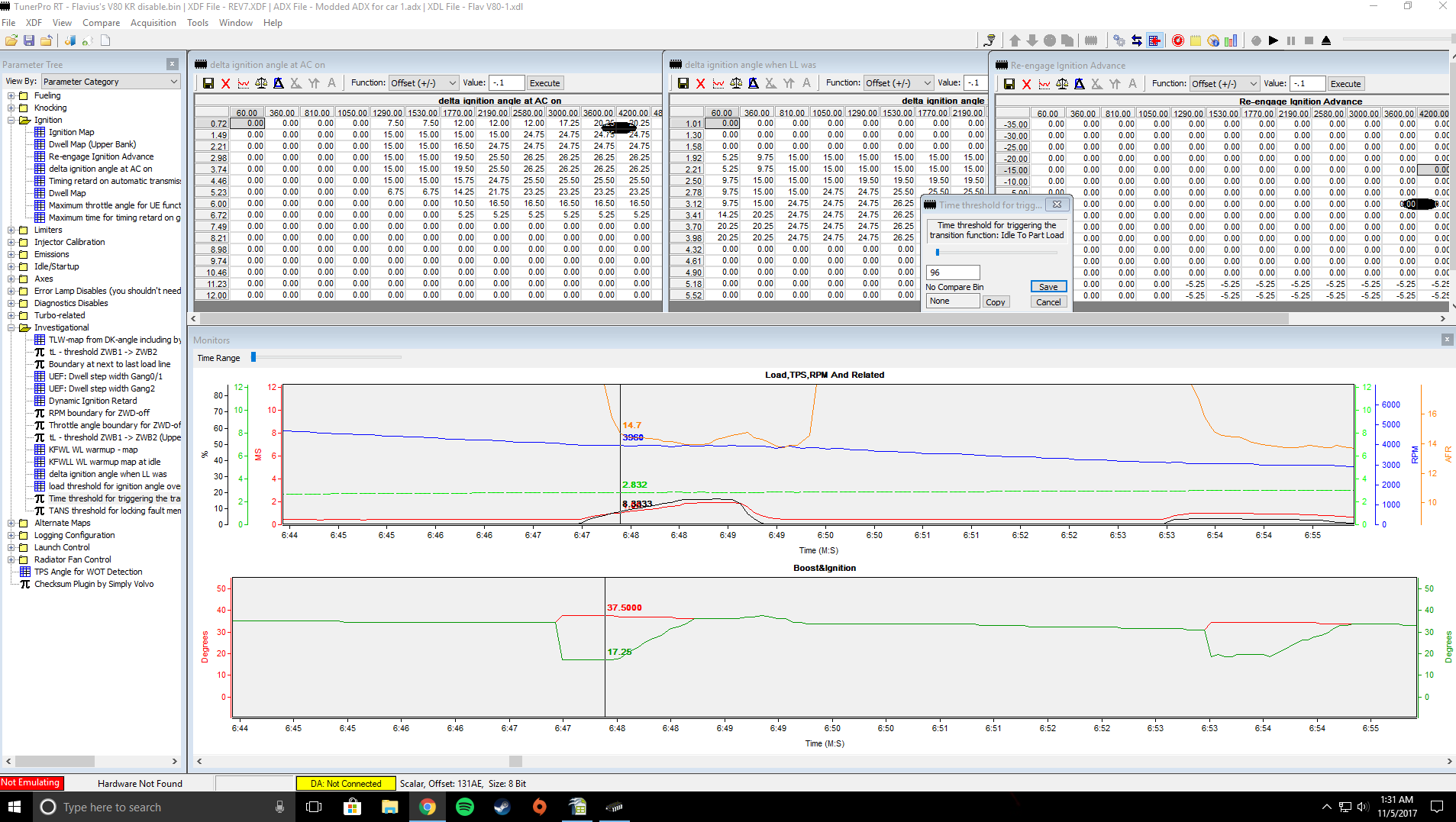The width and height of the screenshot is (1456, 822).
Task: Expand the Fueling category
Action: click(x=11, y=96)
